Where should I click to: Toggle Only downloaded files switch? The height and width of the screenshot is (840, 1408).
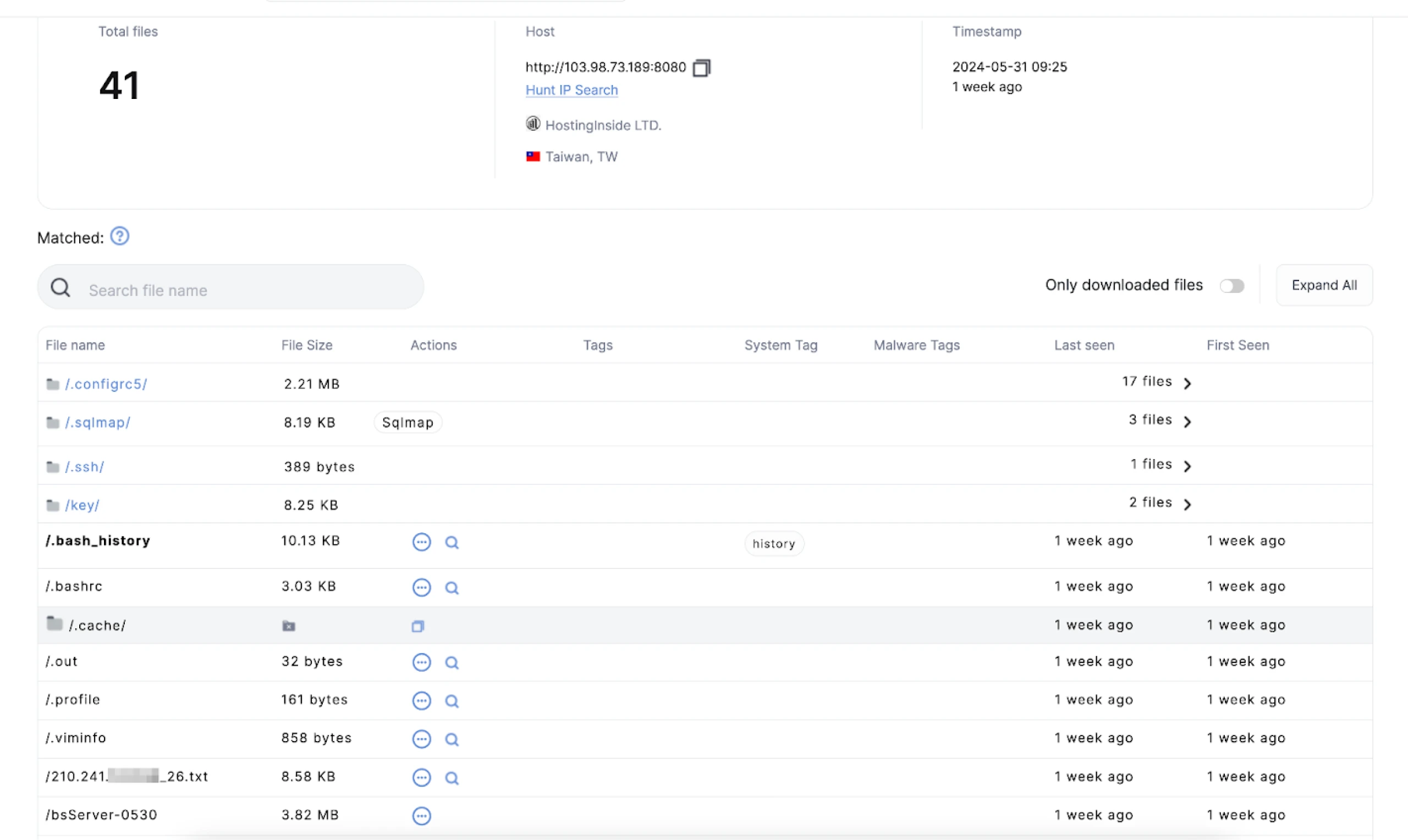pos(1231,286)
